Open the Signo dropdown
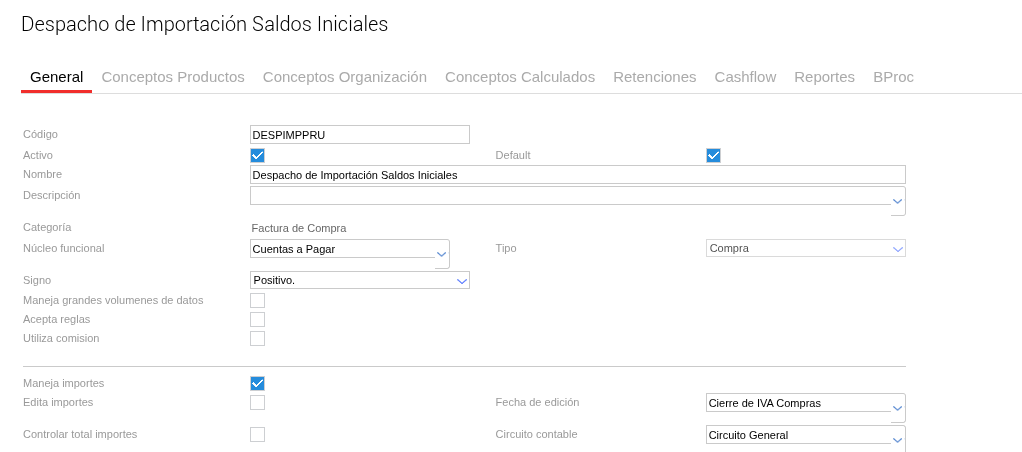The height and width of the screenshot is (452, 1022). pyautogui.click(x=461, y=281)
